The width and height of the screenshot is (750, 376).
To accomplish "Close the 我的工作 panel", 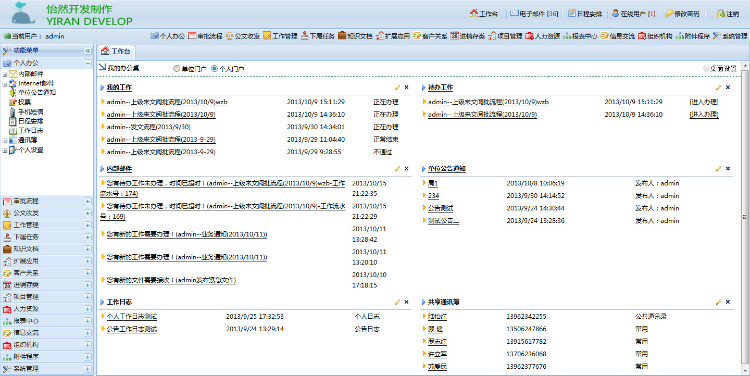I will [407, 88].
